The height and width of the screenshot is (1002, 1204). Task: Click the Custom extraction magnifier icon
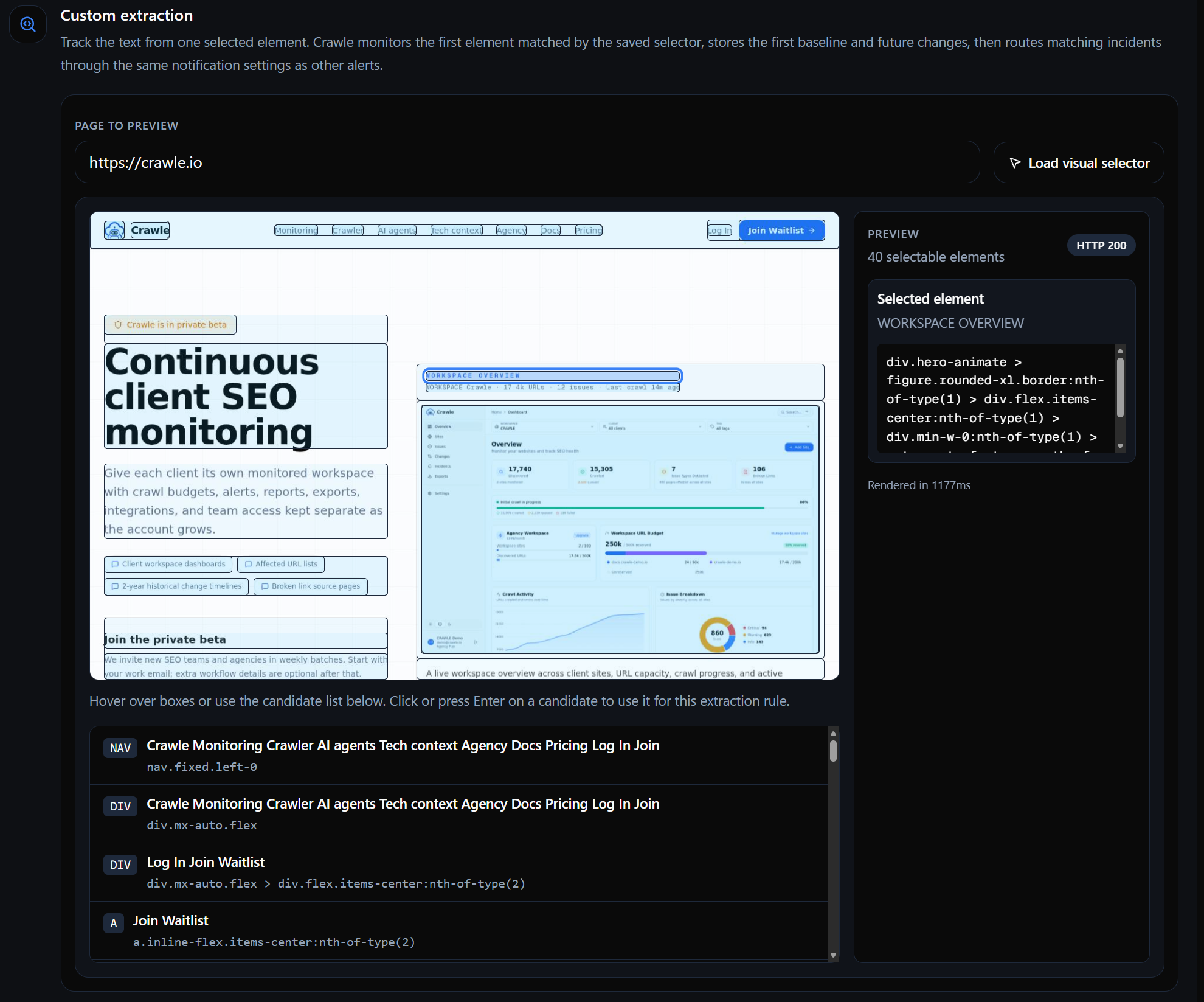pos(28,24)
